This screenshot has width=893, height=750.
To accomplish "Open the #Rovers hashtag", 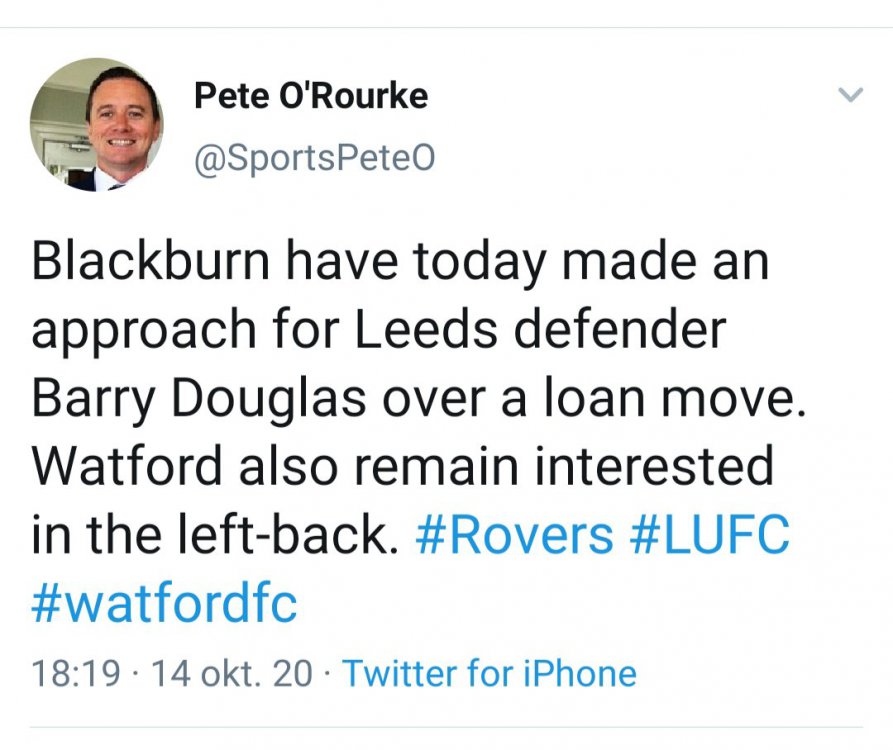I will coord(513,536).
